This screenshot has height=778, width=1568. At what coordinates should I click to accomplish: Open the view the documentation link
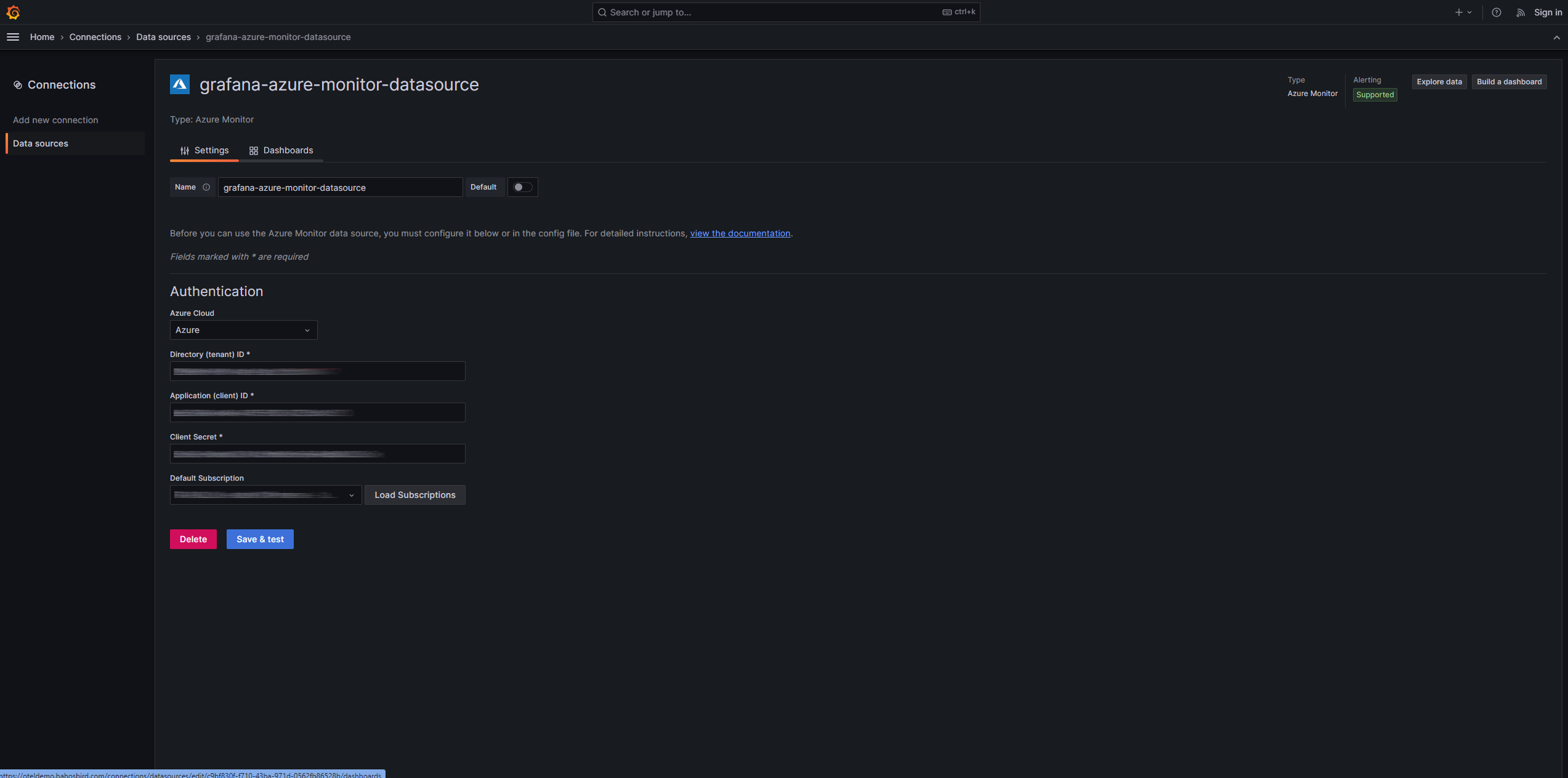740,233
